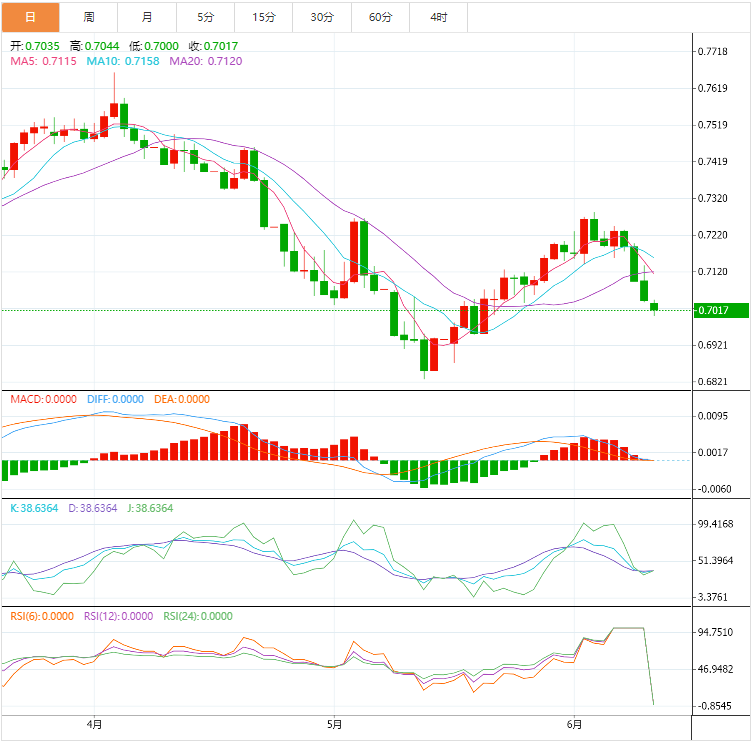Click the closing price 收:0.7017 value

(213, 46)
